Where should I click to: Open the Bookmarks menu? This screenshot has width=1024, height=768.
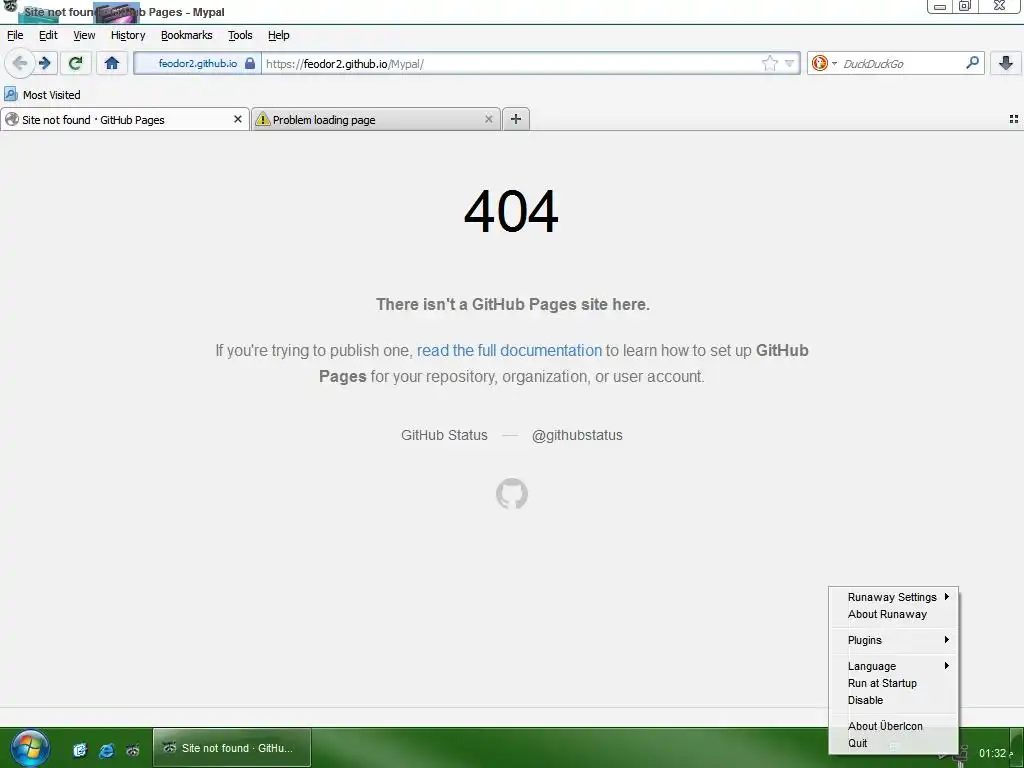point(187,35)
